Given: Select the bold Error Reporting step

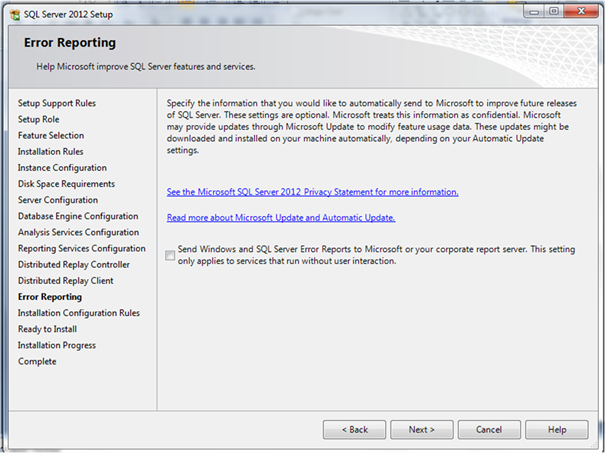Looking at the screenshot, I should [50, 297].
